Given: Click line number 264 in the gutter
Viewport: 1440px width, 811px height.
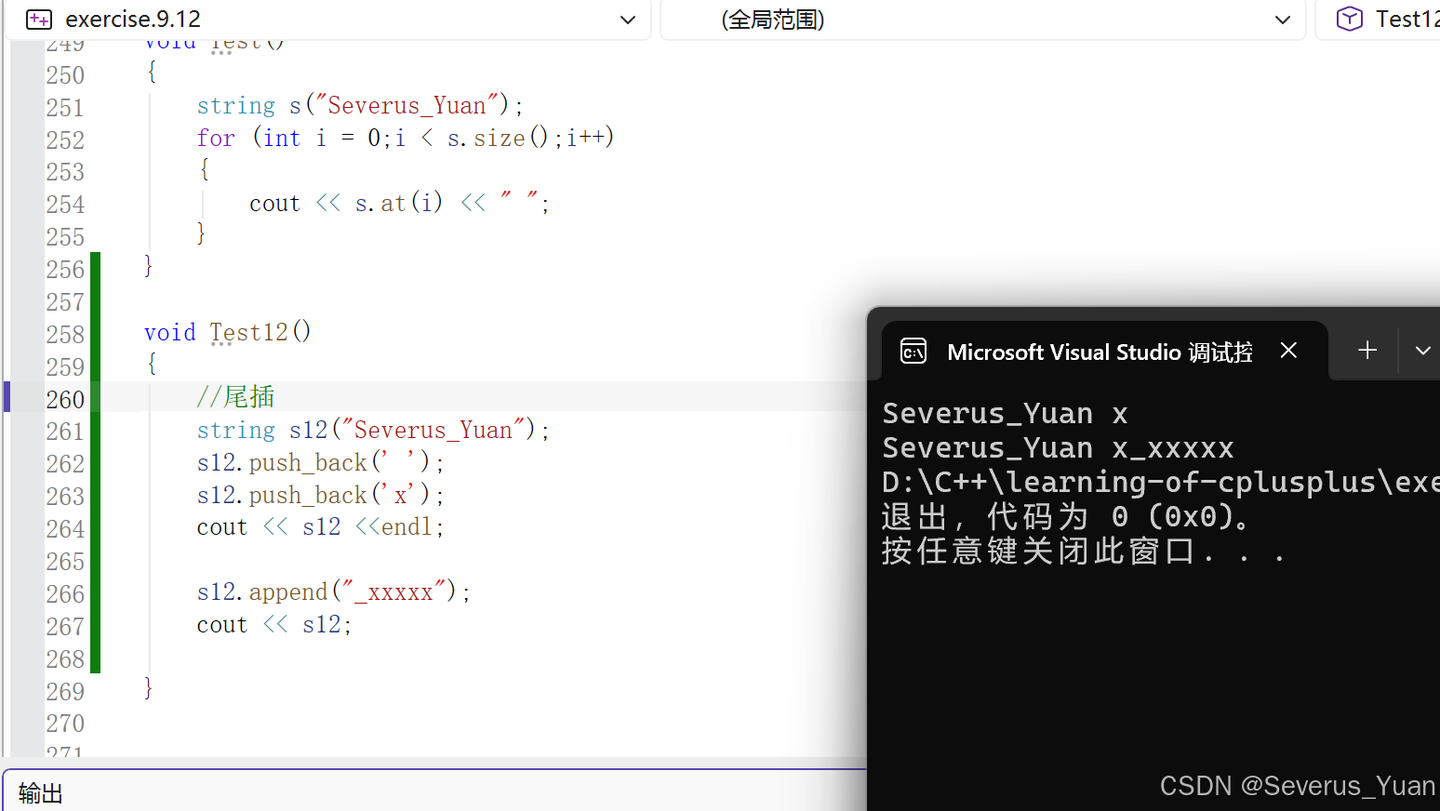Looking at the screenshot, I should click(x=65, y=529).
